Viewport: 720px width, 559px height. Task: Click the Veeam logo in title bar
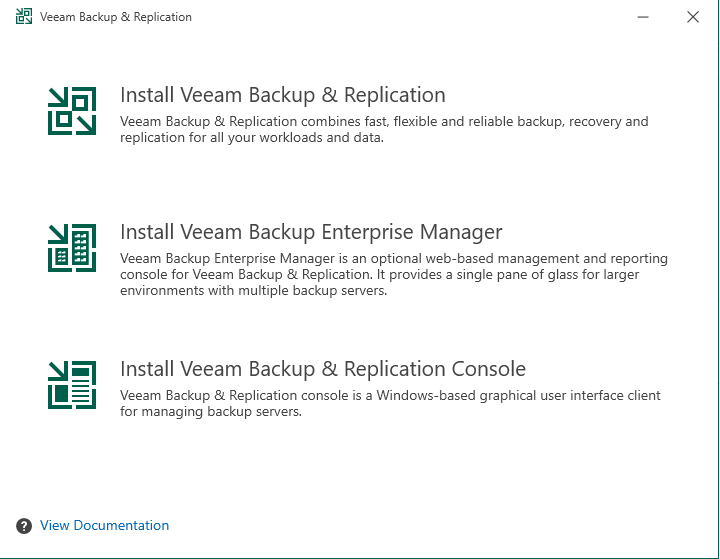point(24,17)
